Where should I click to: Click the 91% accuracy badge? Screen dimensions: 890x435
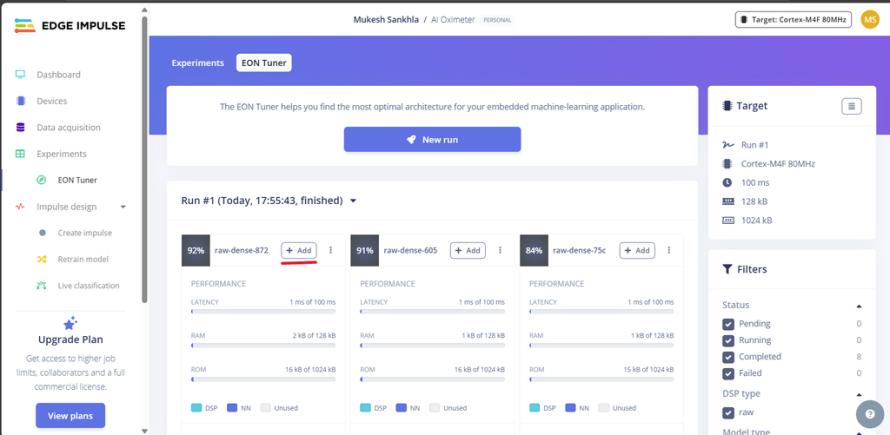tap(365, 250)
